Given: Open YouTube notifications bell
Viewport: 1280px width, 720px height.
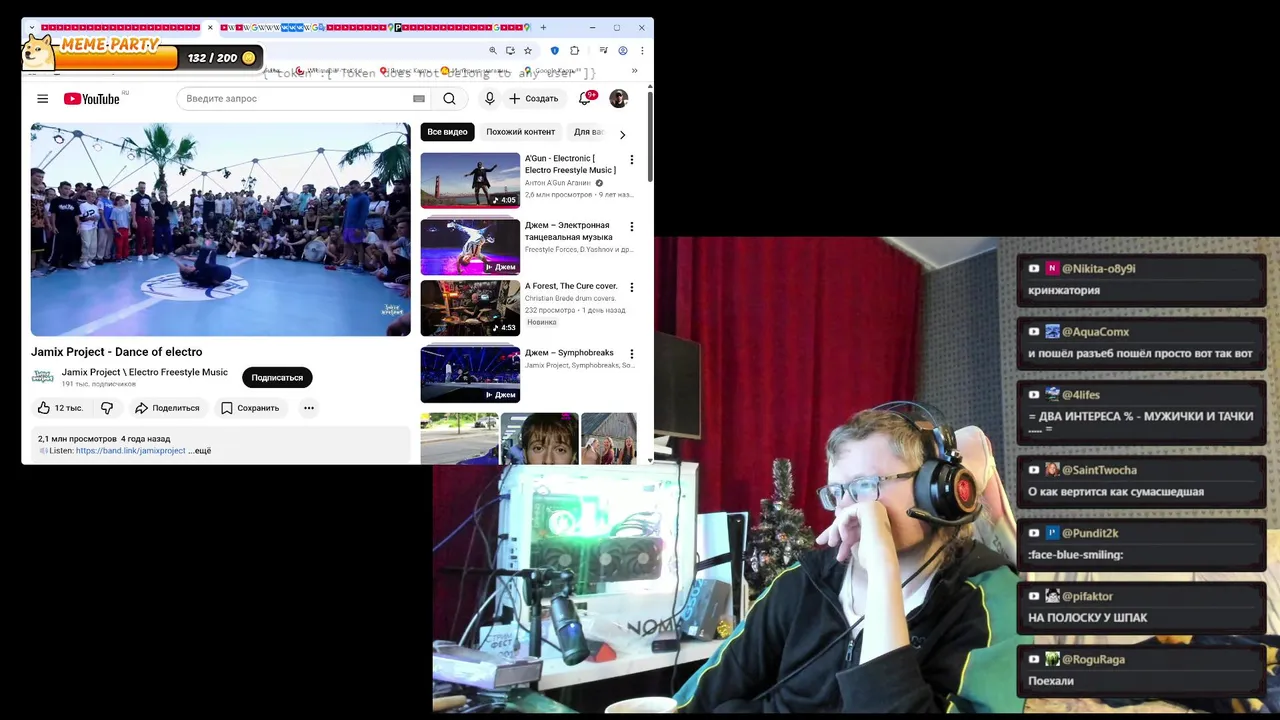Looking at the screenshot, I should pos(585,98).
